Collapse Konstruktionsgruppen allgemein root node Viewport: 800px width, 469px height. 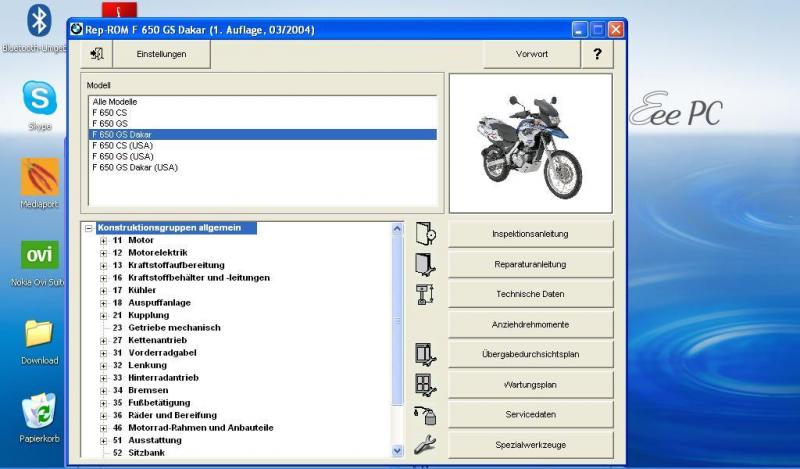(89, 228)
